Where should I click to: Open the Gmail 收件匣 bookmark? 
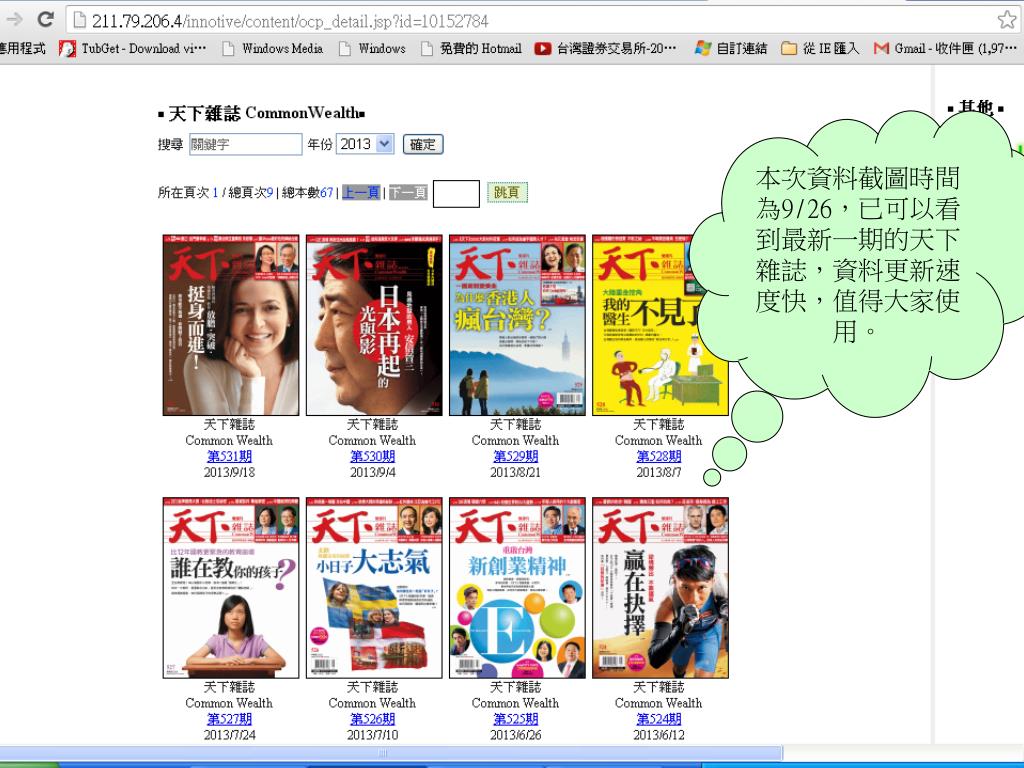coord(945,48)
